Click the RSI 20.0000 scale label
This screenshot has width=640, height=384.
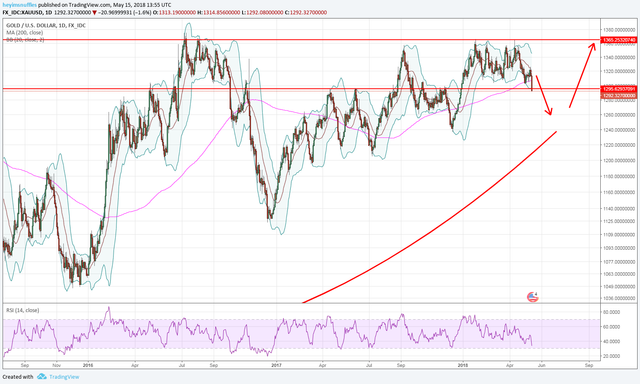[x=611, y=356]
